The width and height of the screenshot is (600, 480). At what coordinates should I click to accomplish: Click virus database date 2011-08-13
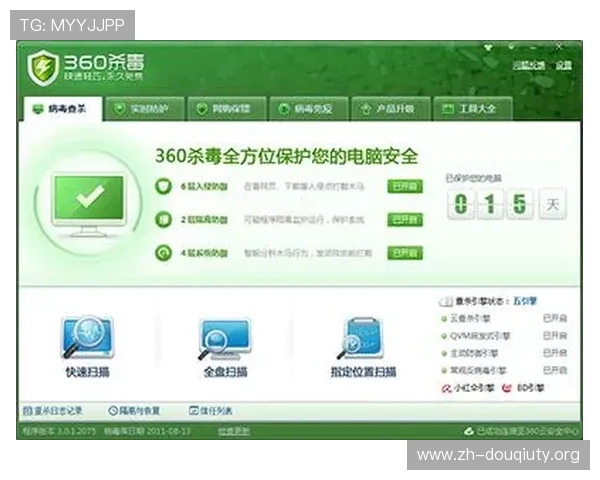coord(147,431)
